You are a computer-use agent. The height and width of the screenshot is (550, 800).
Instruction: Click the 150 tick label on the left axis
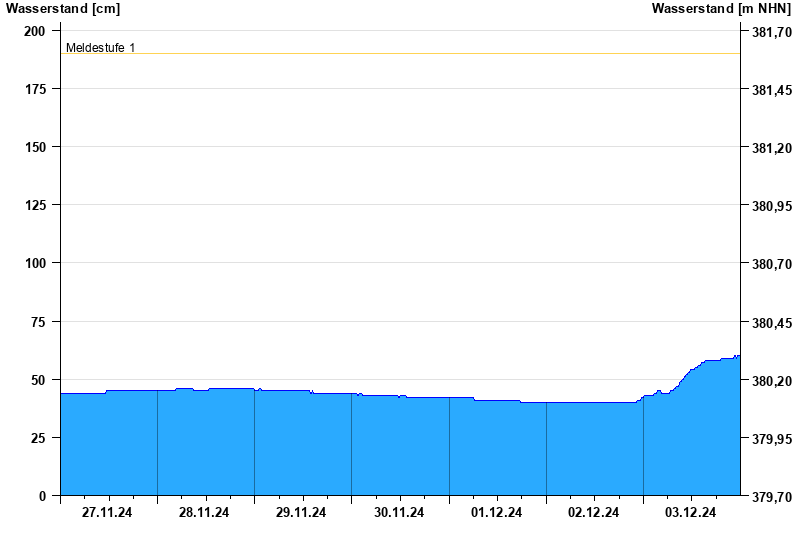pos(35,147)
